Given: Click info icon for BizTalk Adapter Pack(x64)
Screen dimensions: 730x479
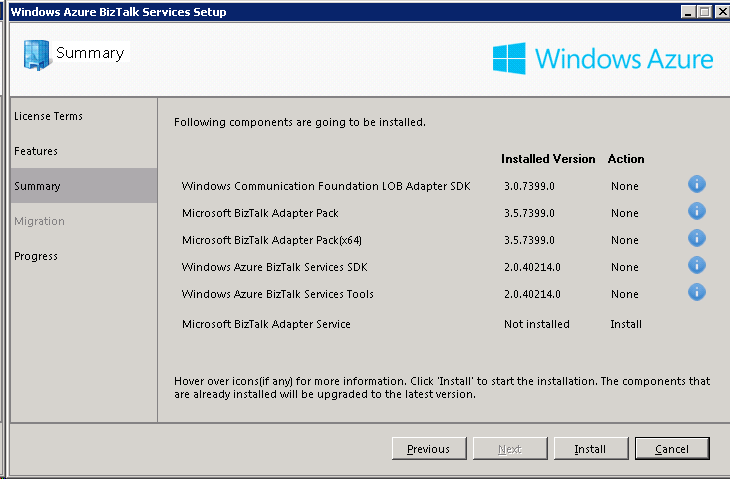Looking at the screenshot, I should click(696, 238).
